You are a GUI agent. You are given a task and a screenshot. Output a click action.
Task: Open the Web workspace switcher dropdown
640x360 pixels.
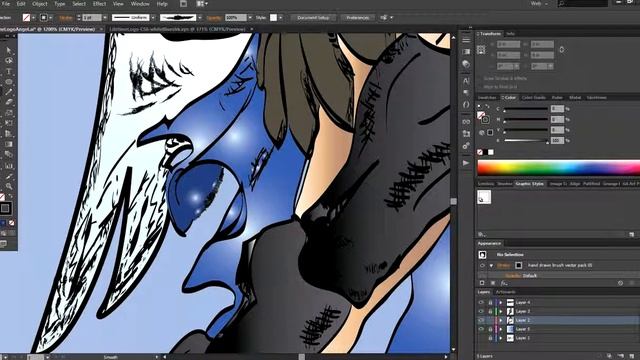coord(538,4)
